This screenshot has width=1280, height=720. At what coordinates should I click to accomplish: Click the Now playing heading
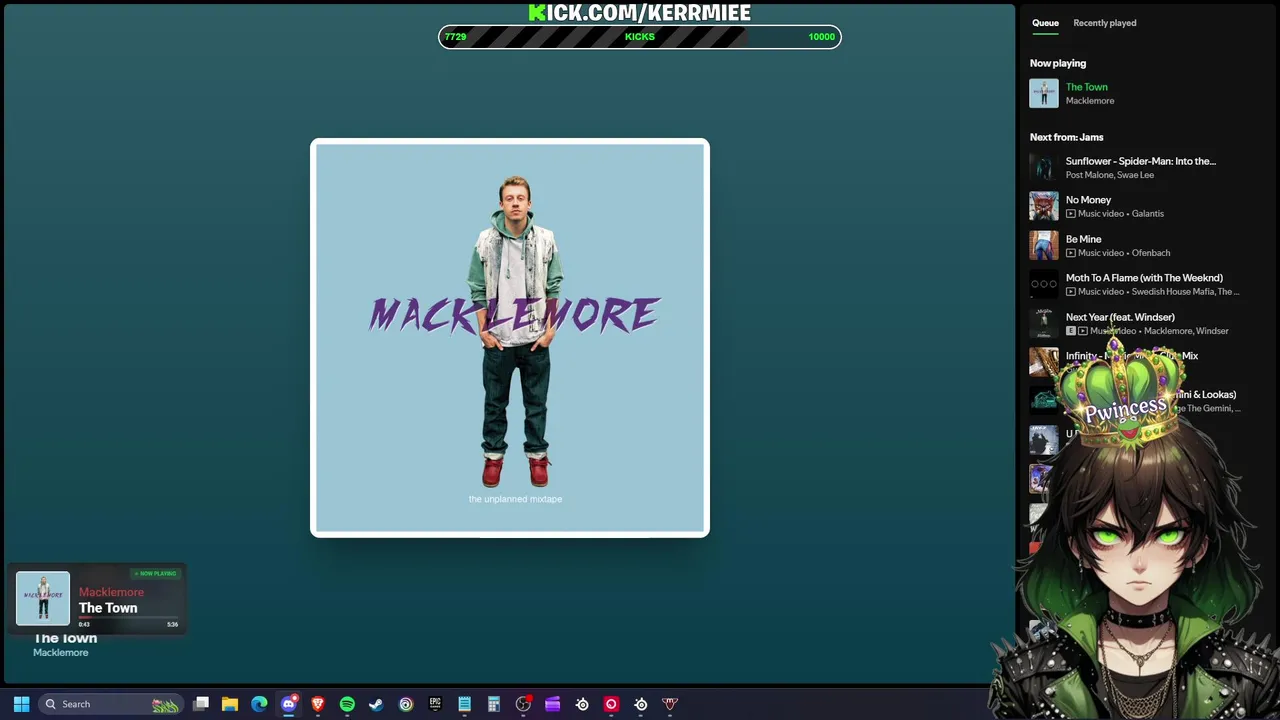pos(1058,63)
